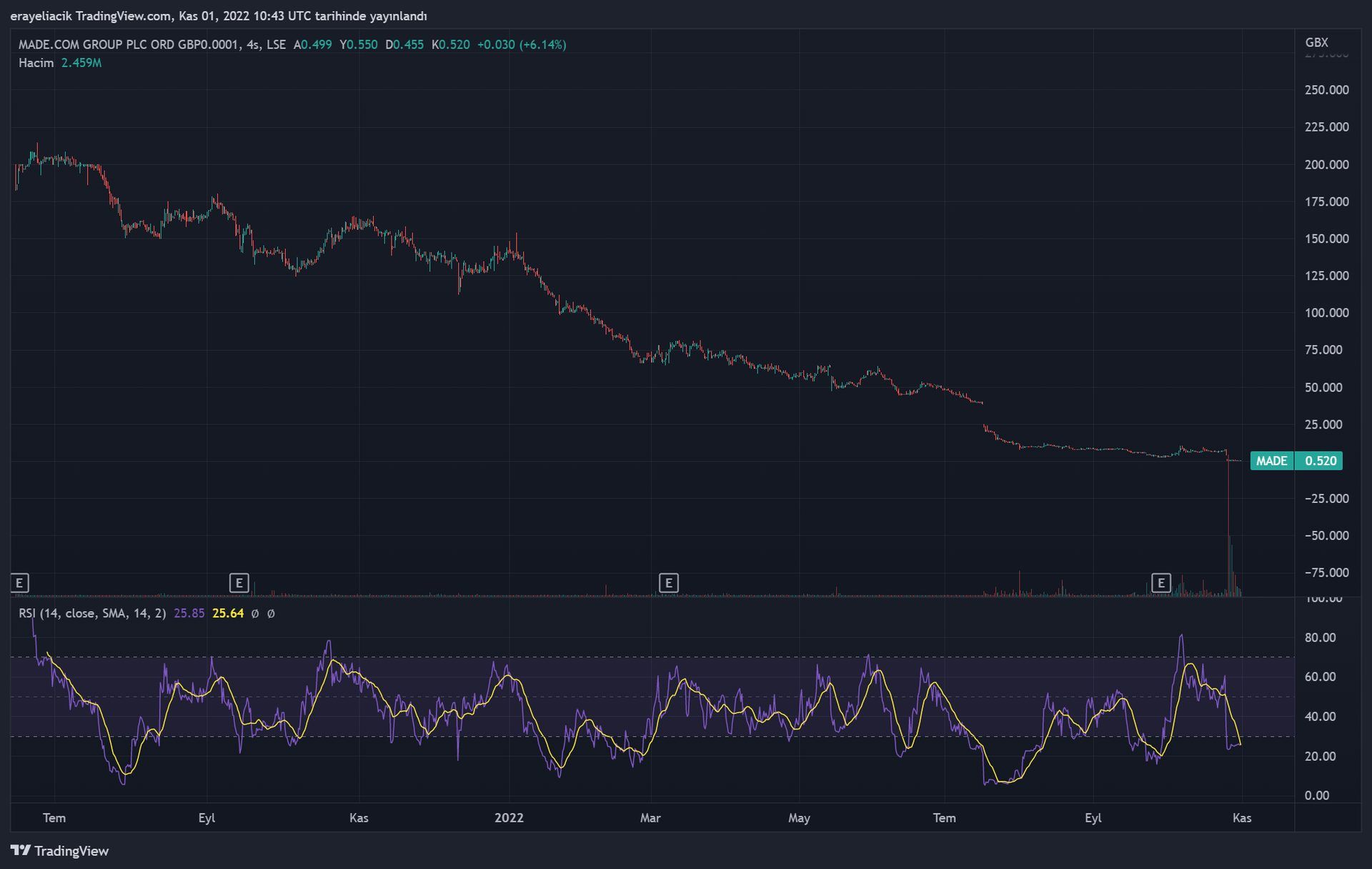Click the change value +0.030 (+6.14%)
Image resolution: width=1372 pixels, height=869 pixels.
click(522, 44)
